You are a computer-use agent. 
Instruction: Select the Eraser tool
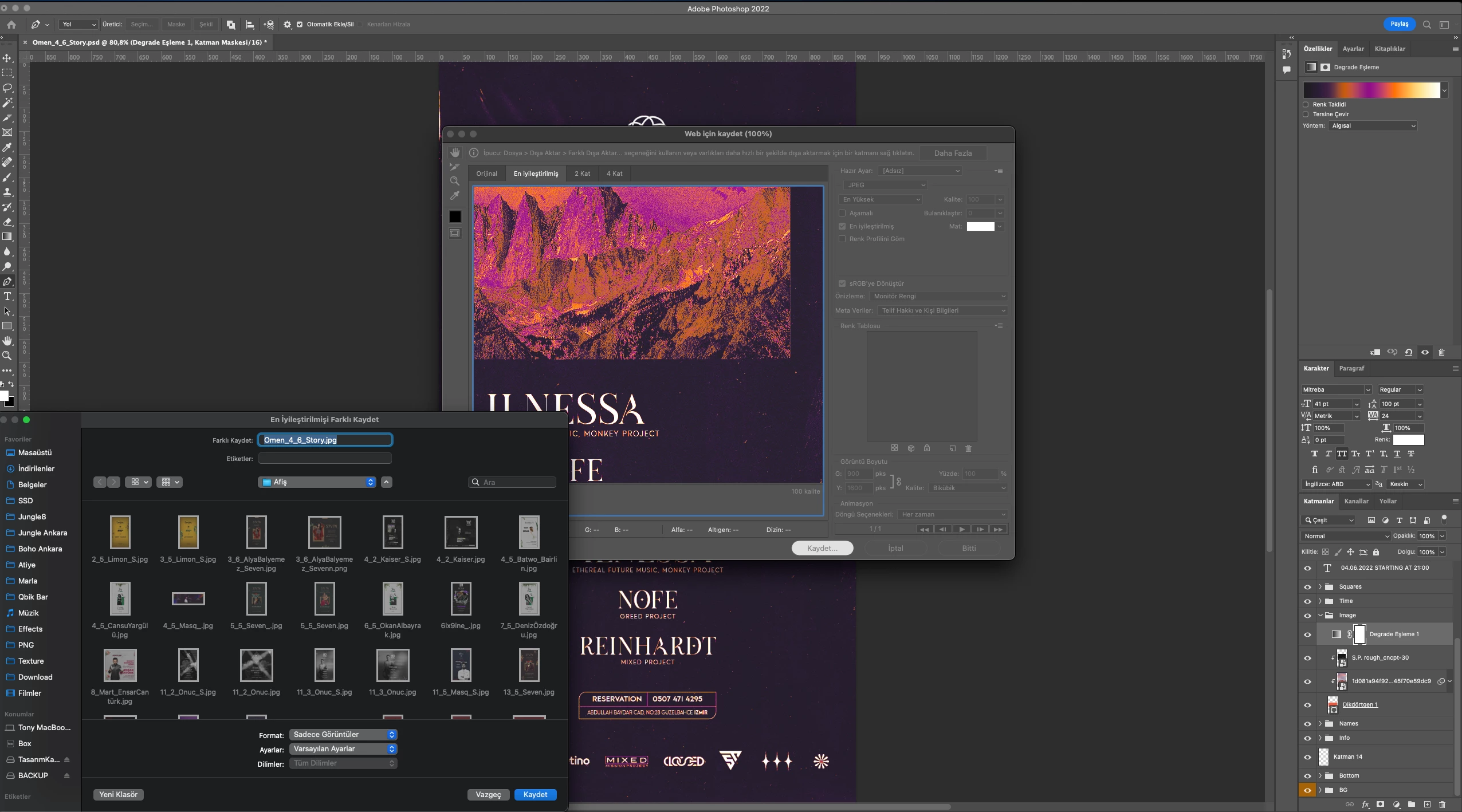point(7,222)
